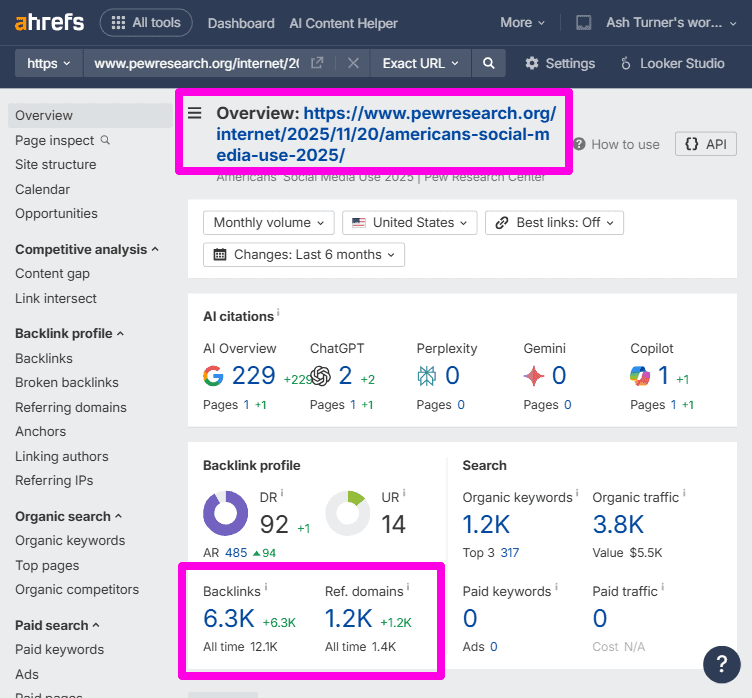Click the Copilot logo icon
This screenshot has height=698, width=752.
coord(640,376)
